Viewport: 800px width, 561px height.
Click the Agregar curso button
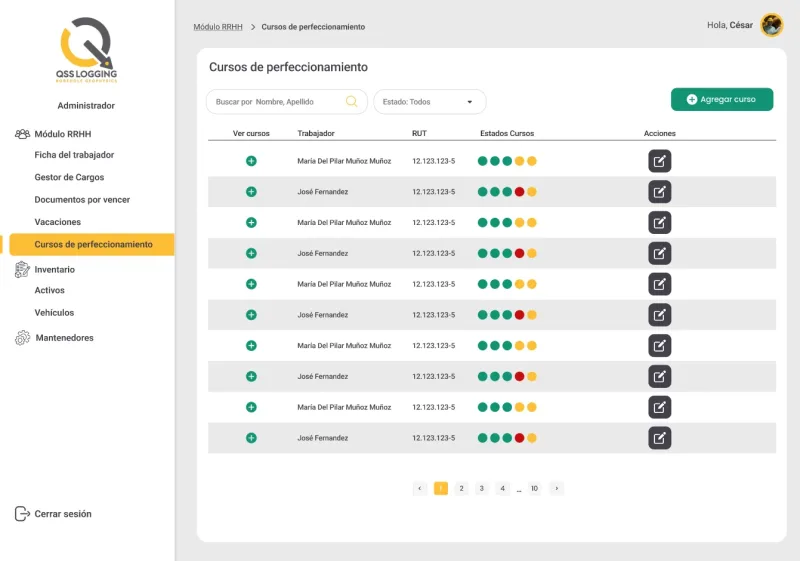[x=721, y=99]
